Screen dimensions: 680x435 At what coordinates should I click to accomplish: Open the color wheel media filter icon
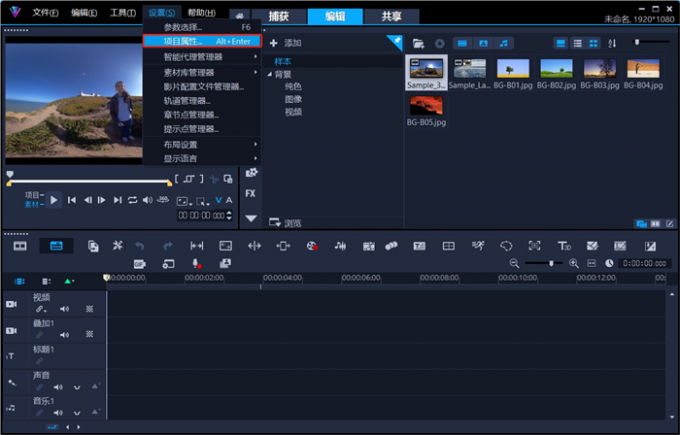tap(439, 43)
